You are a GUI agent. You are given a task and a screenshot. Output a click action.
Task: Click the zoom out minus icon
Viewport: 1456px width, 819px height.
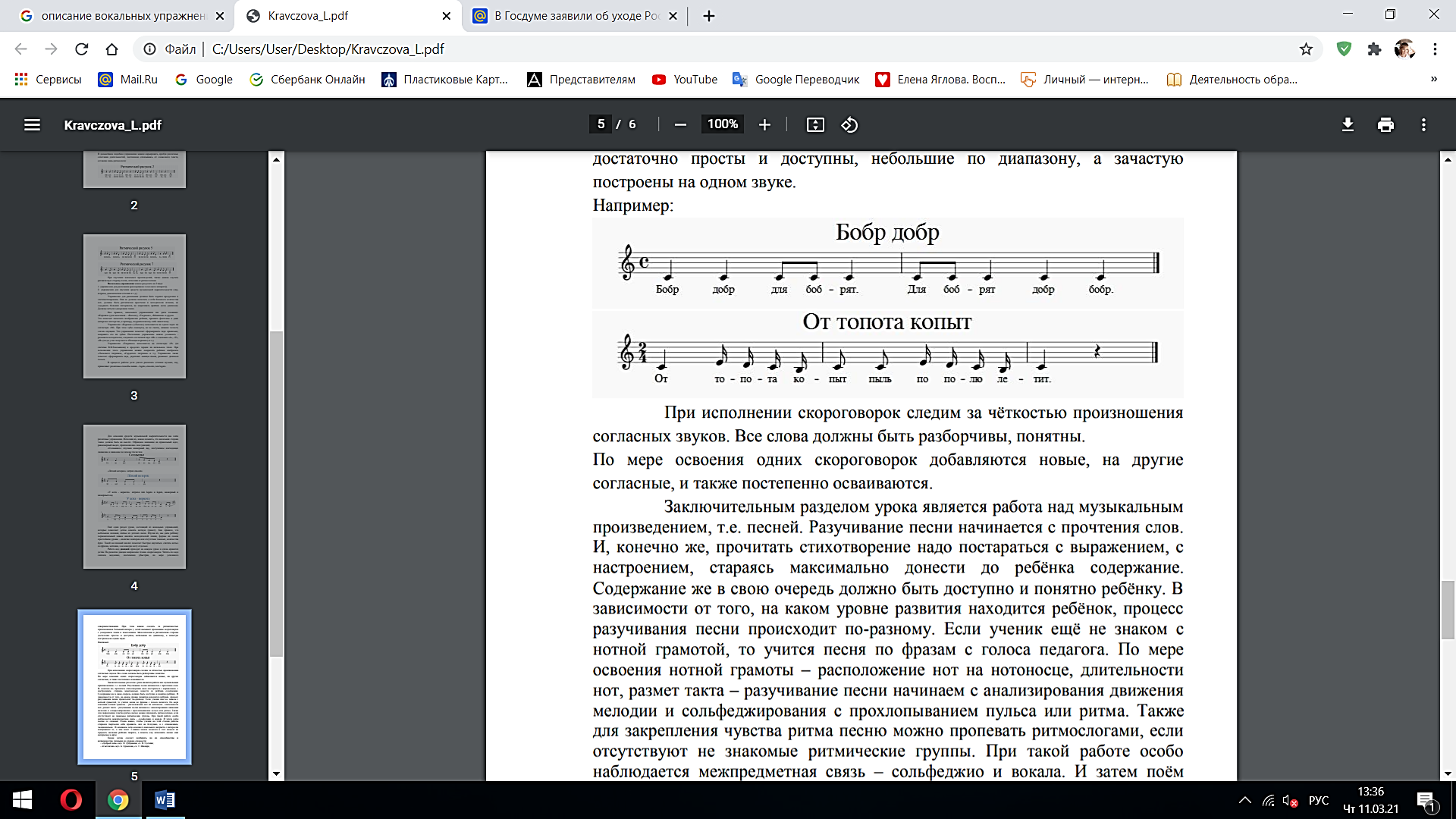(680, 125)
